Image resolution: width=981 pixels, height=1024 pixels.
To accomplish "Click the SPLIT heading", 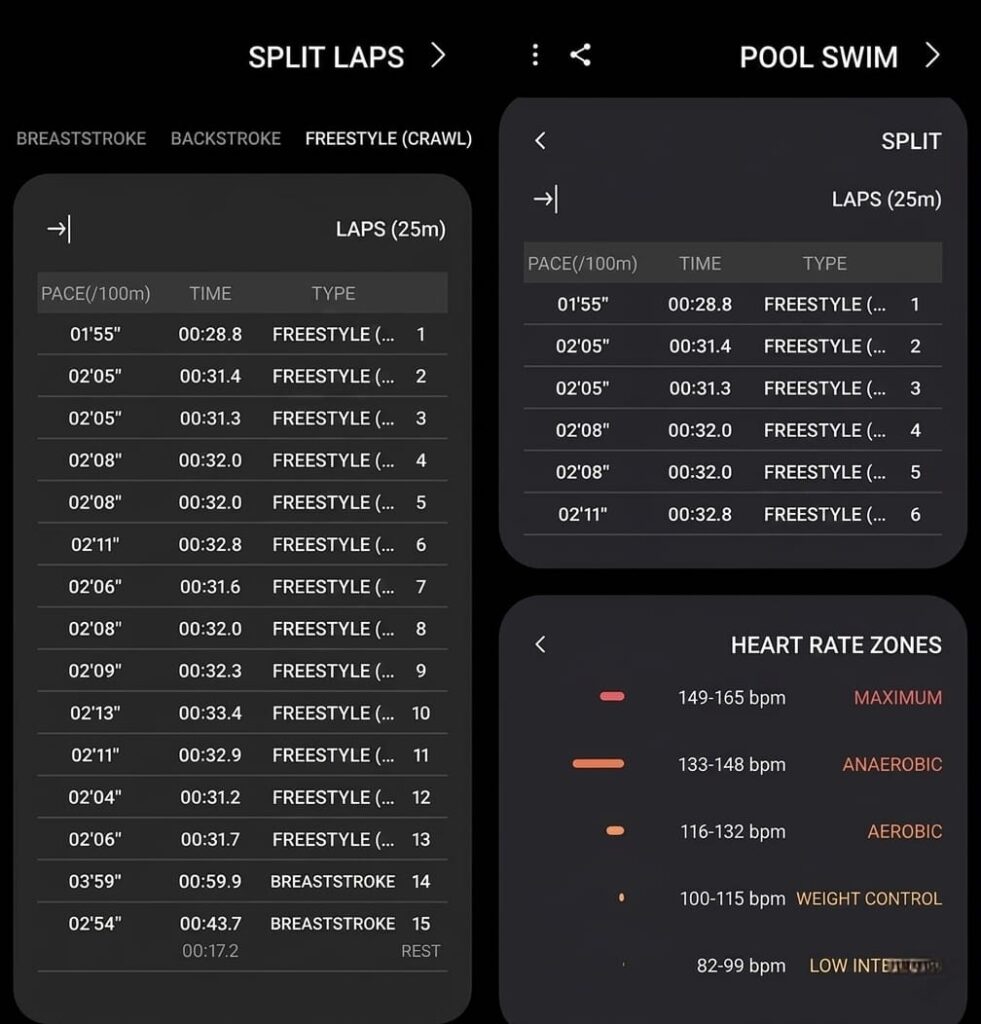I will pyautogui.click(x=911, y=142).
